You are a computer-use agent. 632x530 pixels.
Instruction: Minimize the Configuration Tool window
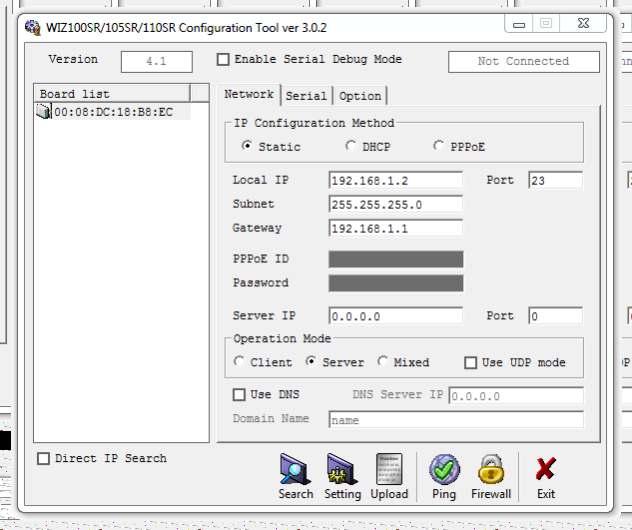pos(519,24)
